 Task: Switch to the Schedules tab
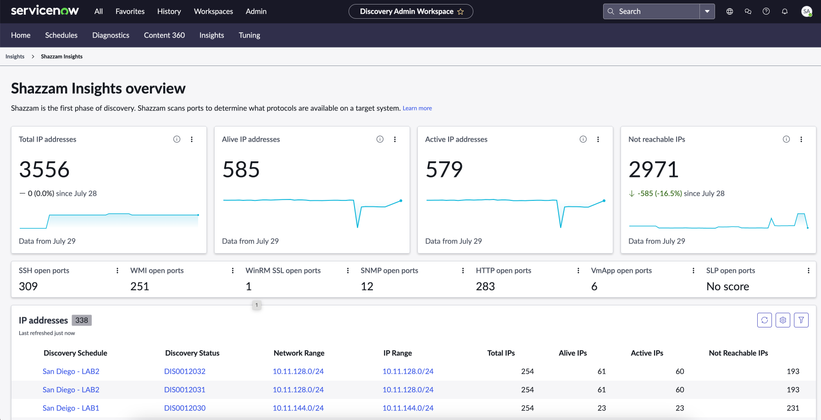(61, 35)
